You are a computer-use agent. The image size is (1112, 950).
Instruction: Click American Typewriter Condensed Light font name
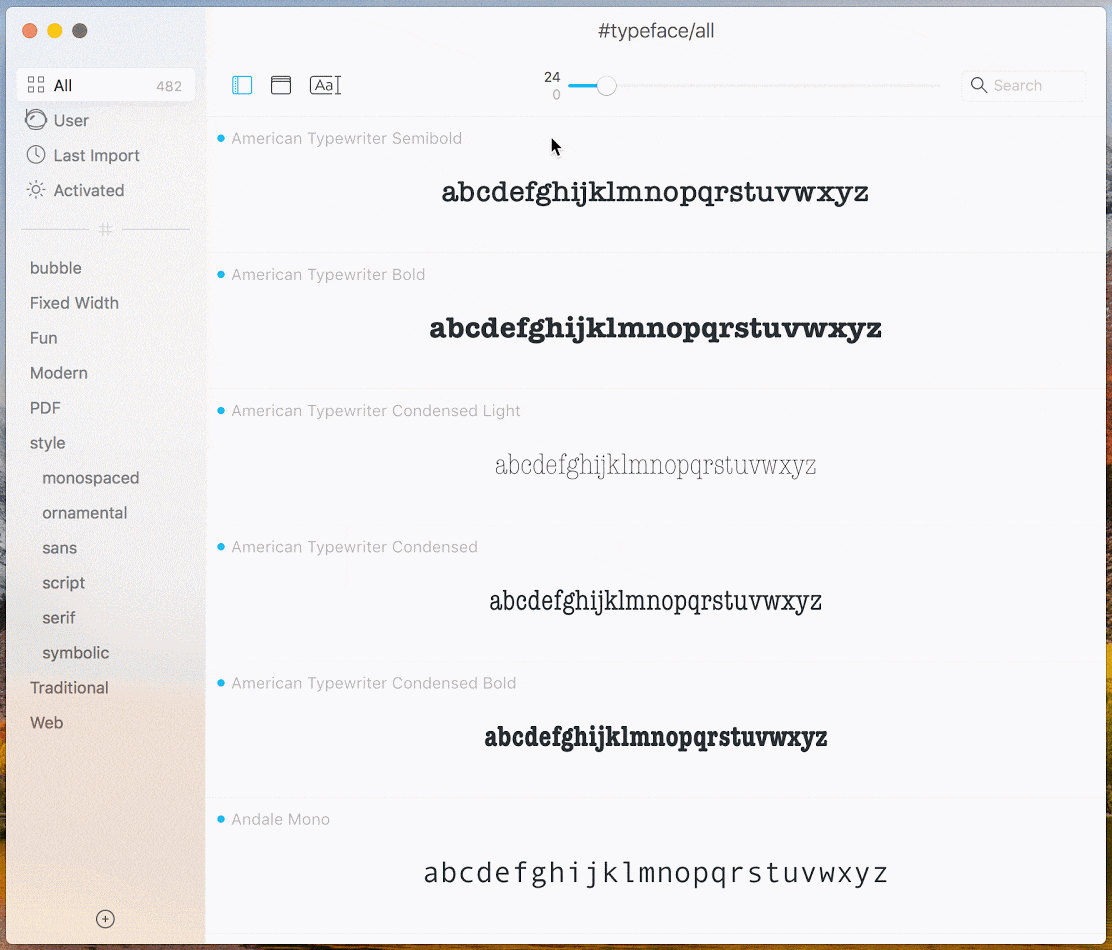[x=375, y=410]
